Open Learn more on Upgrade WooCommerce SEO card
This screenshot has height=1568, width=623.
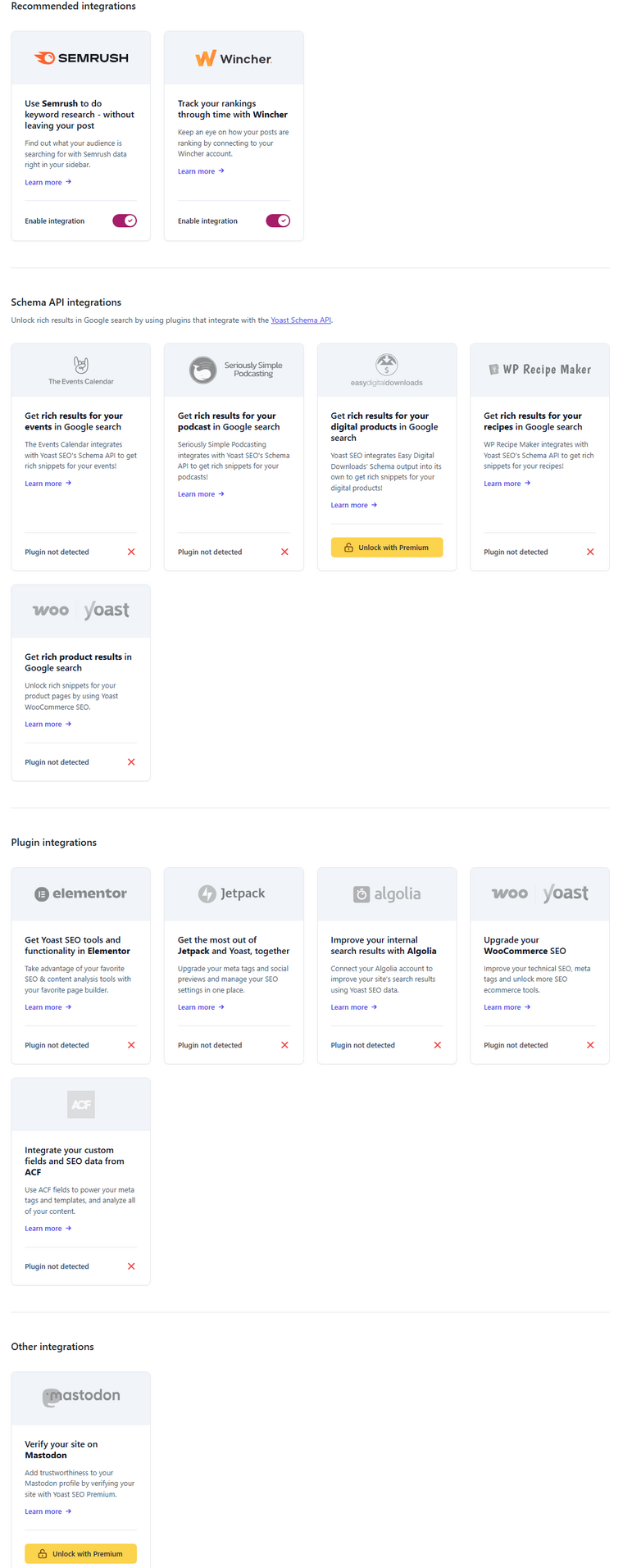coord(507,1007)
